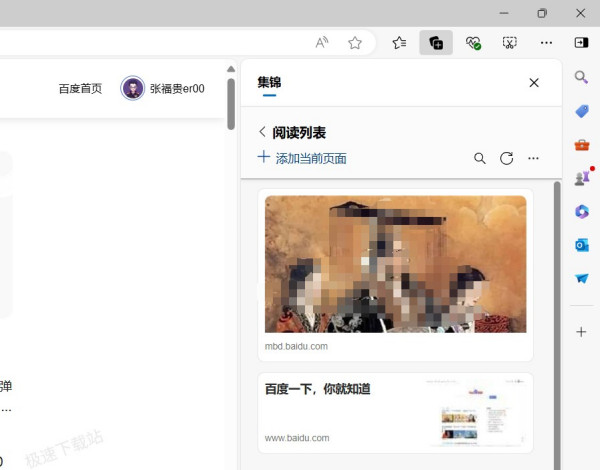
Task: Refresh the 阅读列表 collection
Action: pos(507,158)
